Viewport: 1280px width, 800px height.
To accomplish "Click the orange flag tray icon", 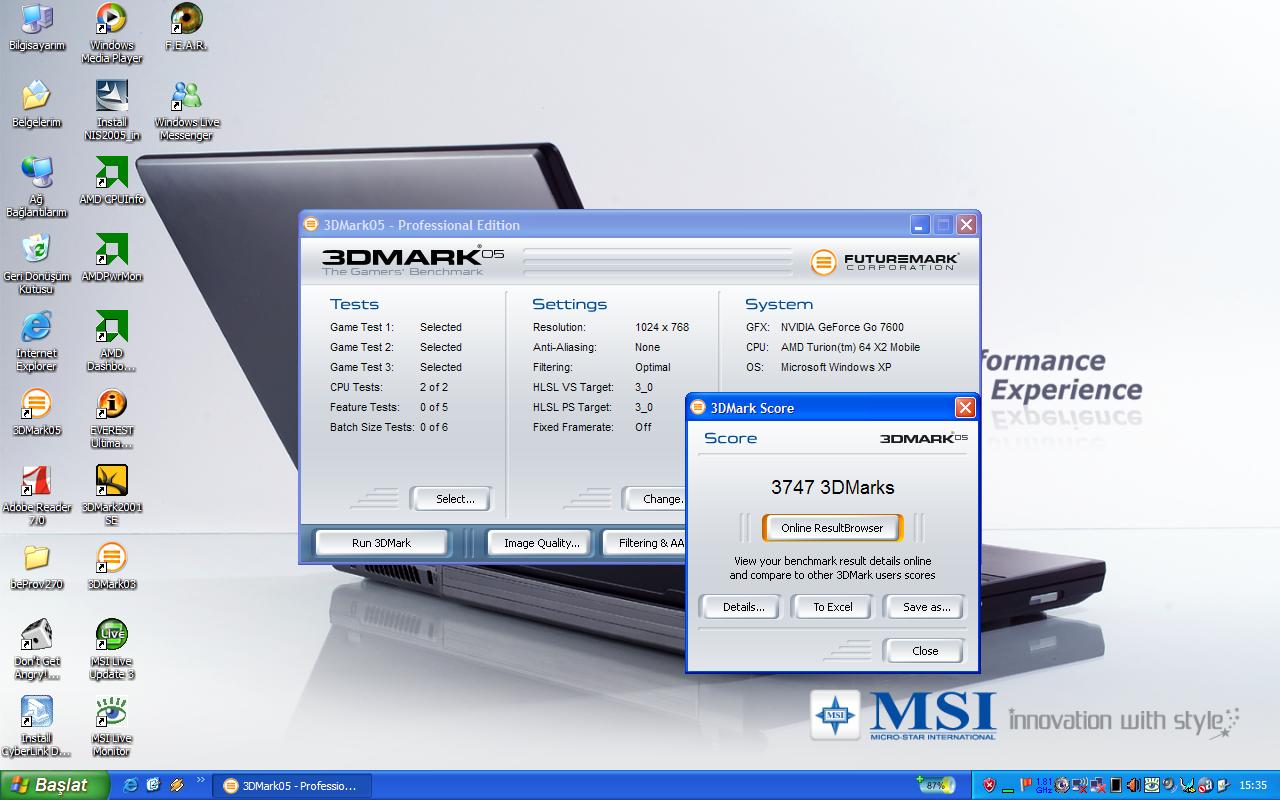I will pos(1026,784).
